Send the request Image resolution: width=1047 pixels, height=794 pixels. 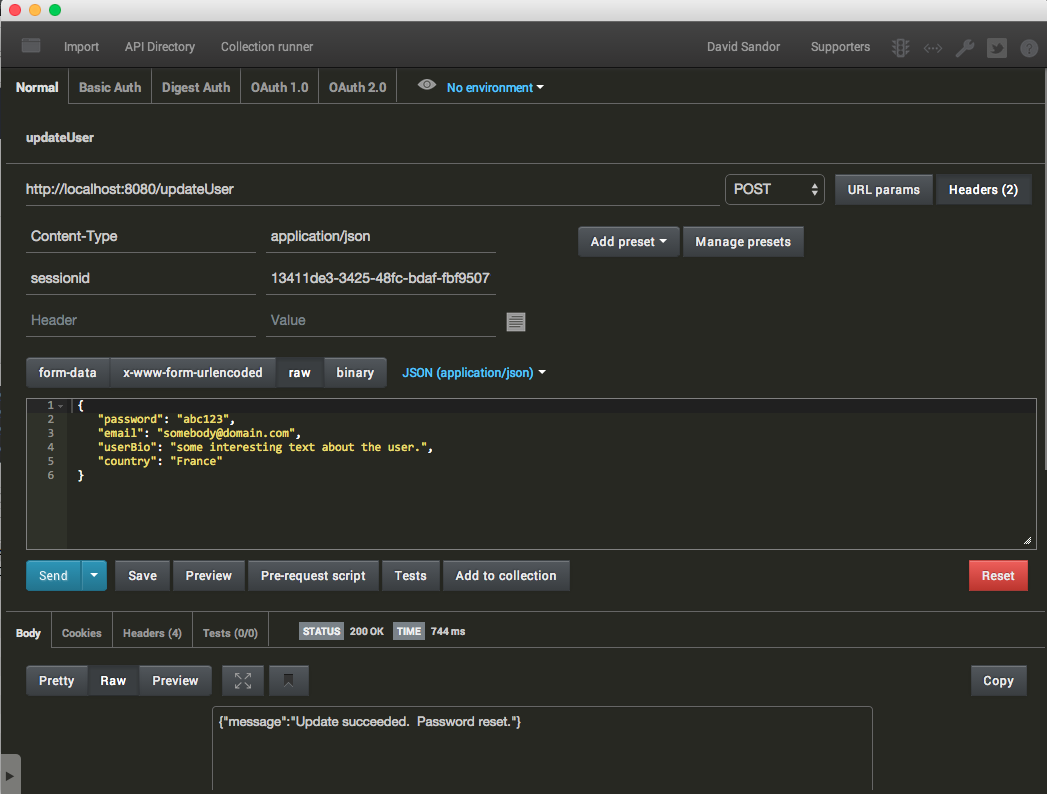(x=53, y=576)
